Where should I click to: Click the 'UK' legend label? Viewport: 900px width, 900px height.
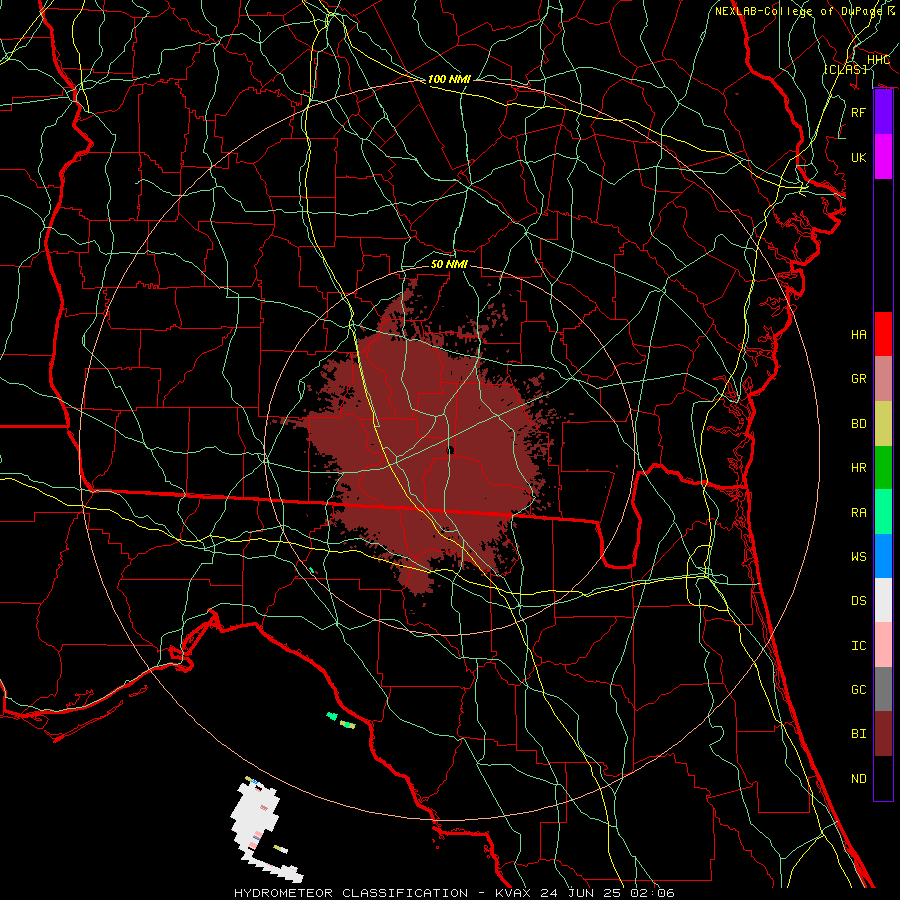pyautogui.click(x=858, y=157)
